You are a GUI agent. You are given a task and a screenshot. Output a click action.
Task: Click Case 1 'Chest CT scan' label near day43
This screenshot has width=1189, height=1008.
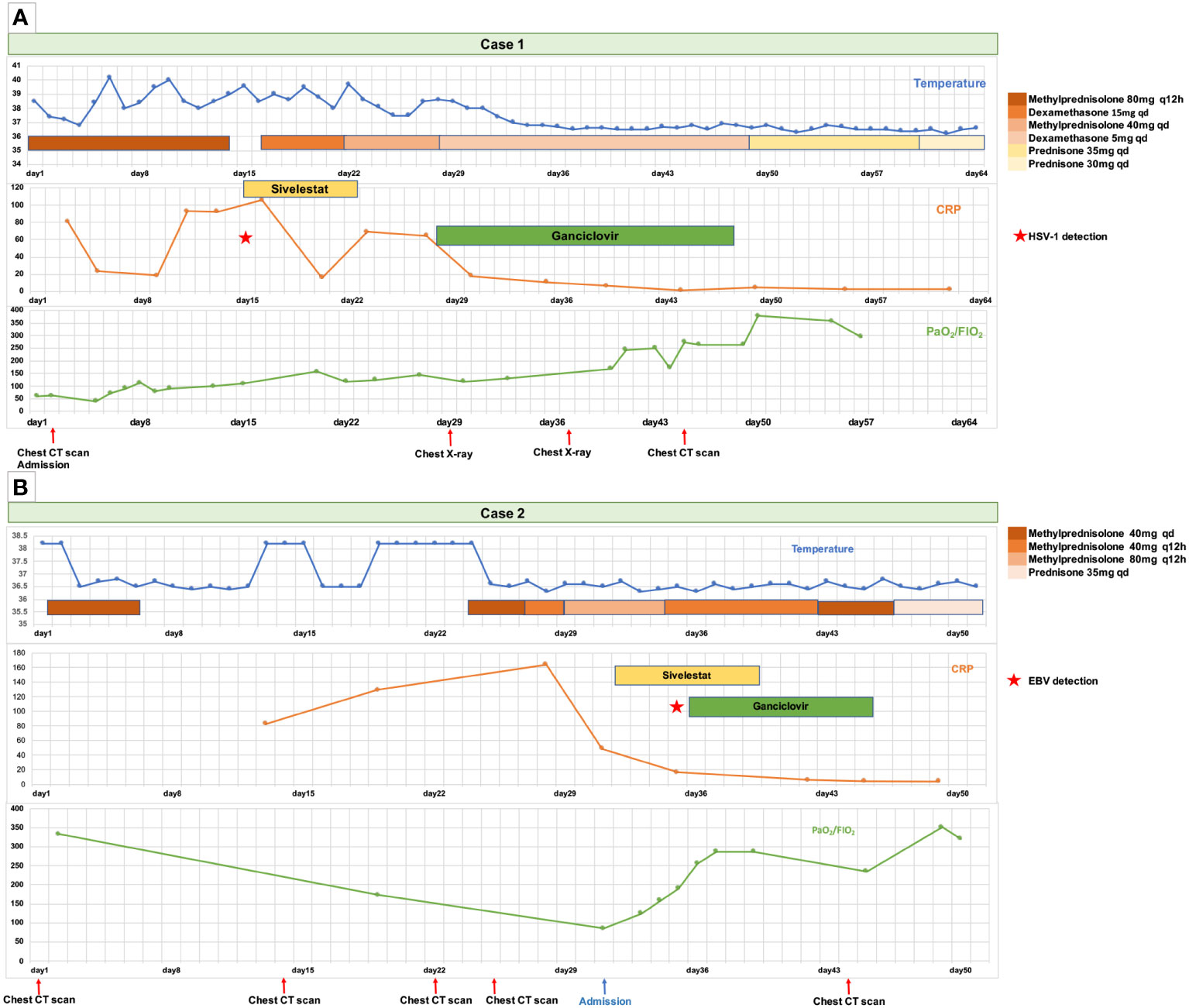coord(683,453)
